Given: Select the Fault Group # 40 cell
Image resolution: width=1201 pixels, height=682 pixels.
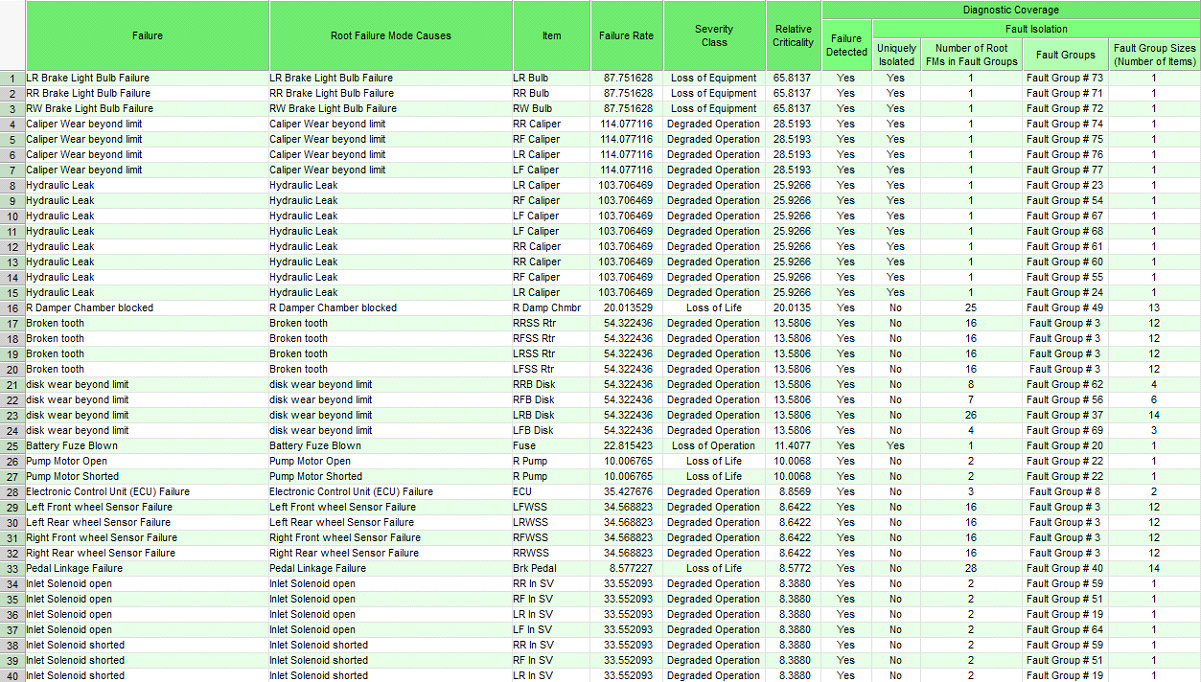Looking at the screenshot, I should tap(1064, 569).
